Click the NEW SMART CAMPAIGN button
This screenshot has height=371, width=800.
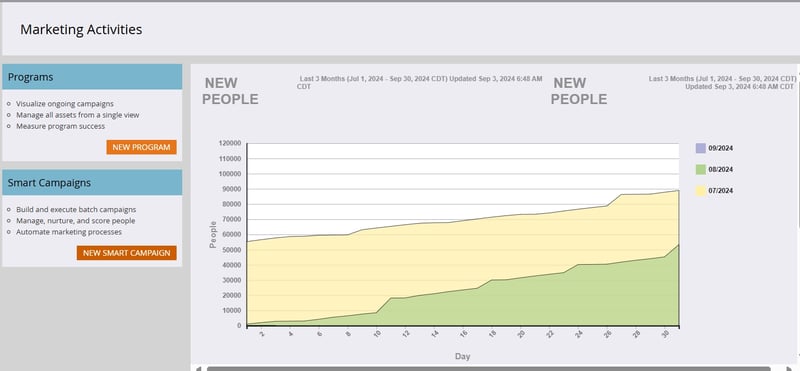[x=127, y=253]
